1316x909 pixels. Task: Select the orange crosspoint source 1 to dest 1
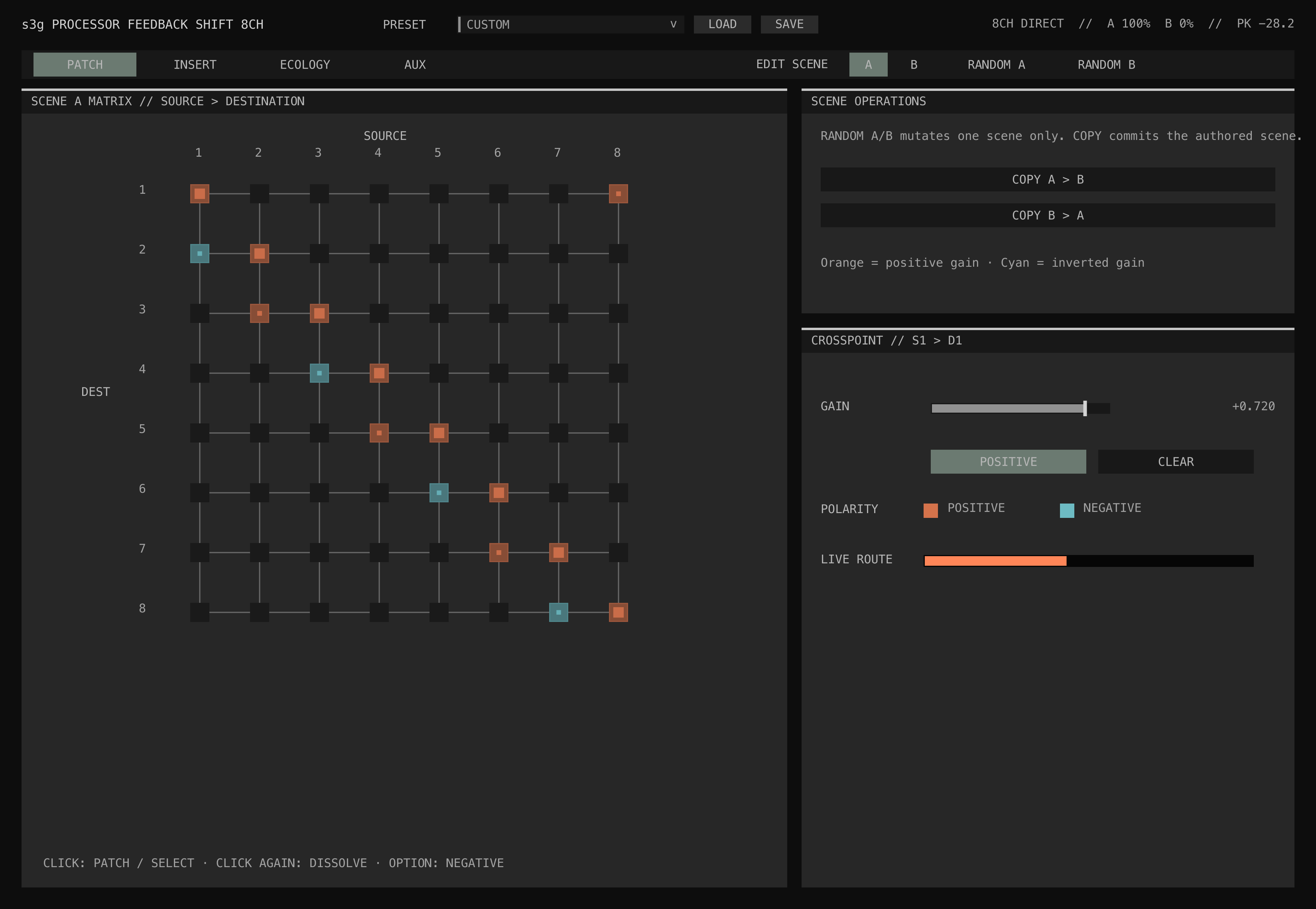coord(199,194)
